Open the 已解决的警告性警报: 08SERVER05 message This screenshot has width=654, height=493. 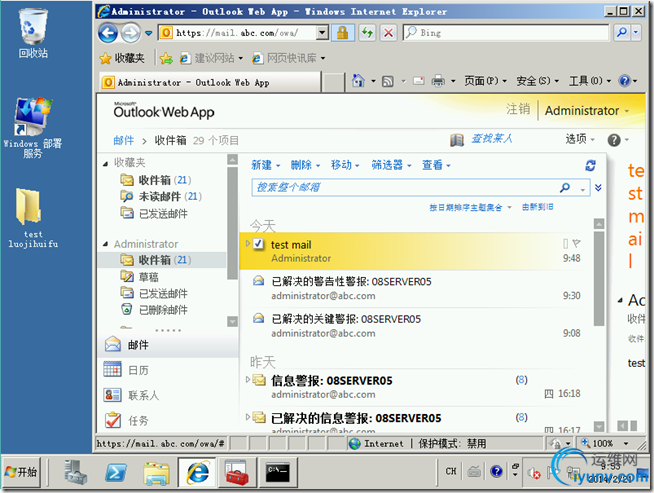415,289
